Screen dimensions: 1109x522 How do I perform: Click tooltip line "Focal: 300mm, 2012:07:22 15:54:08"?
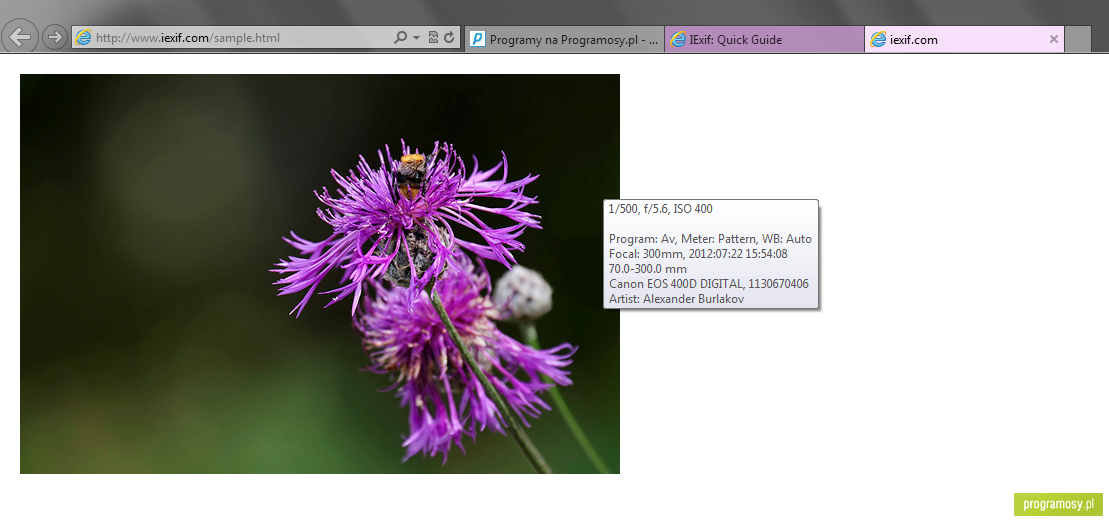pos(698,254)
